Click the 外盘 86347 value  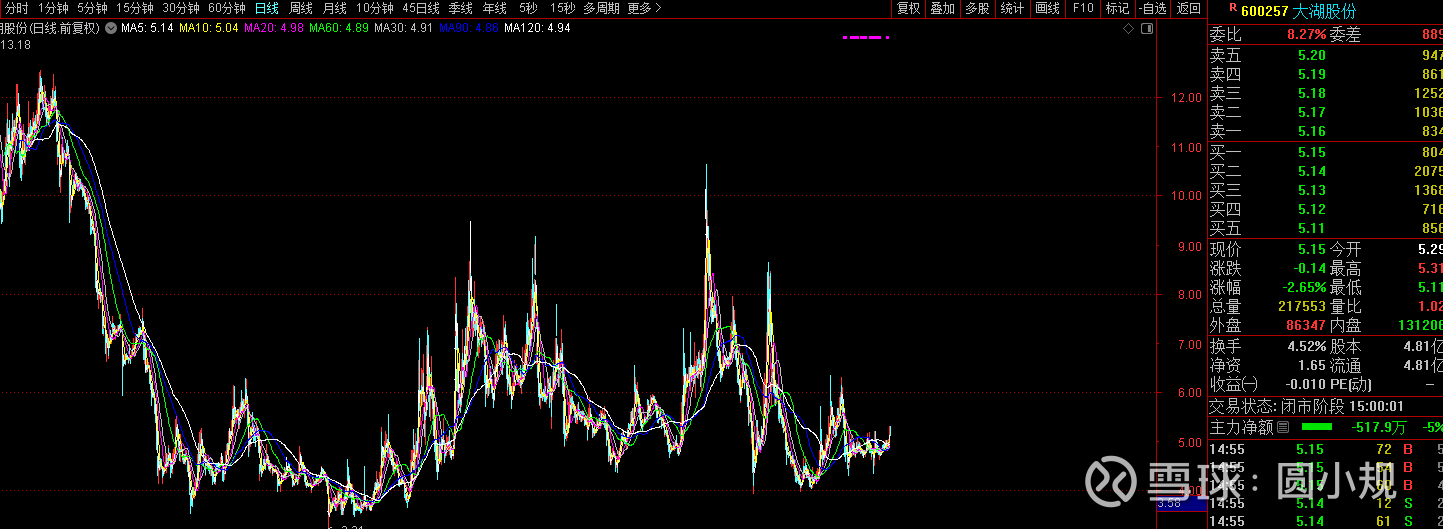[1306, 325]
